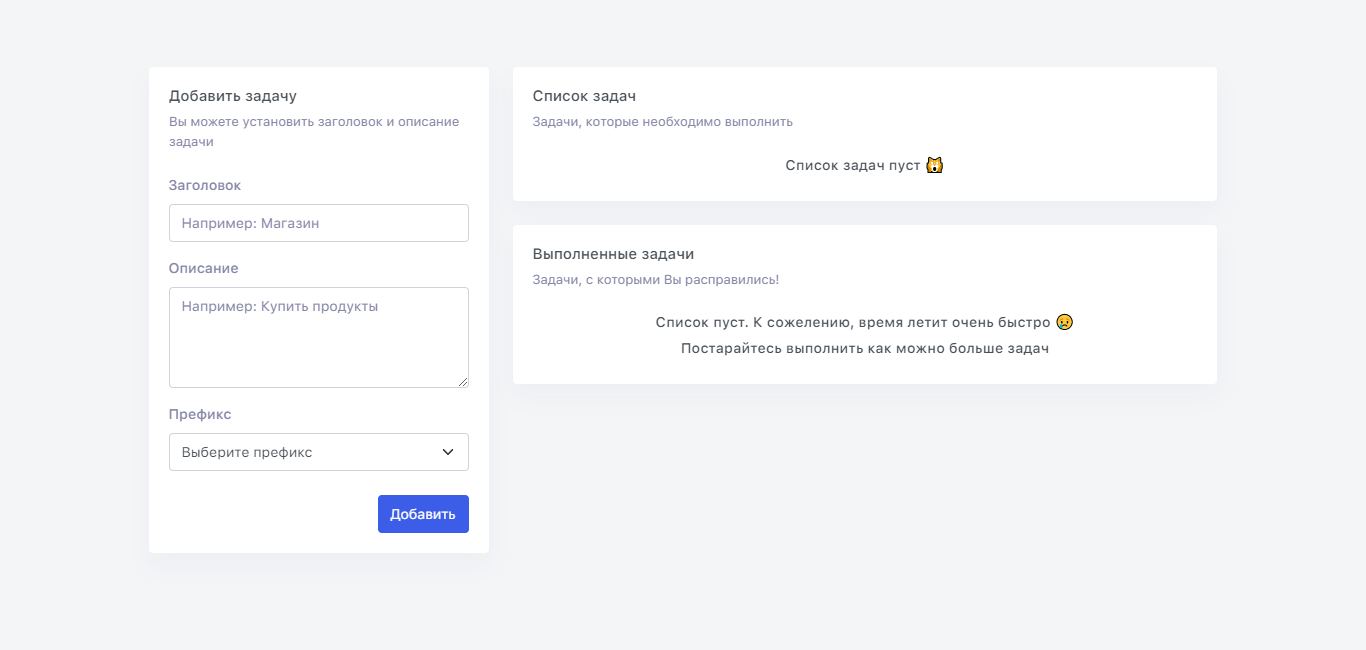Click 'Задачи, которые необходимо выполнить' subtitle
Screen dimensions: 1366x650
coord(663,122)
